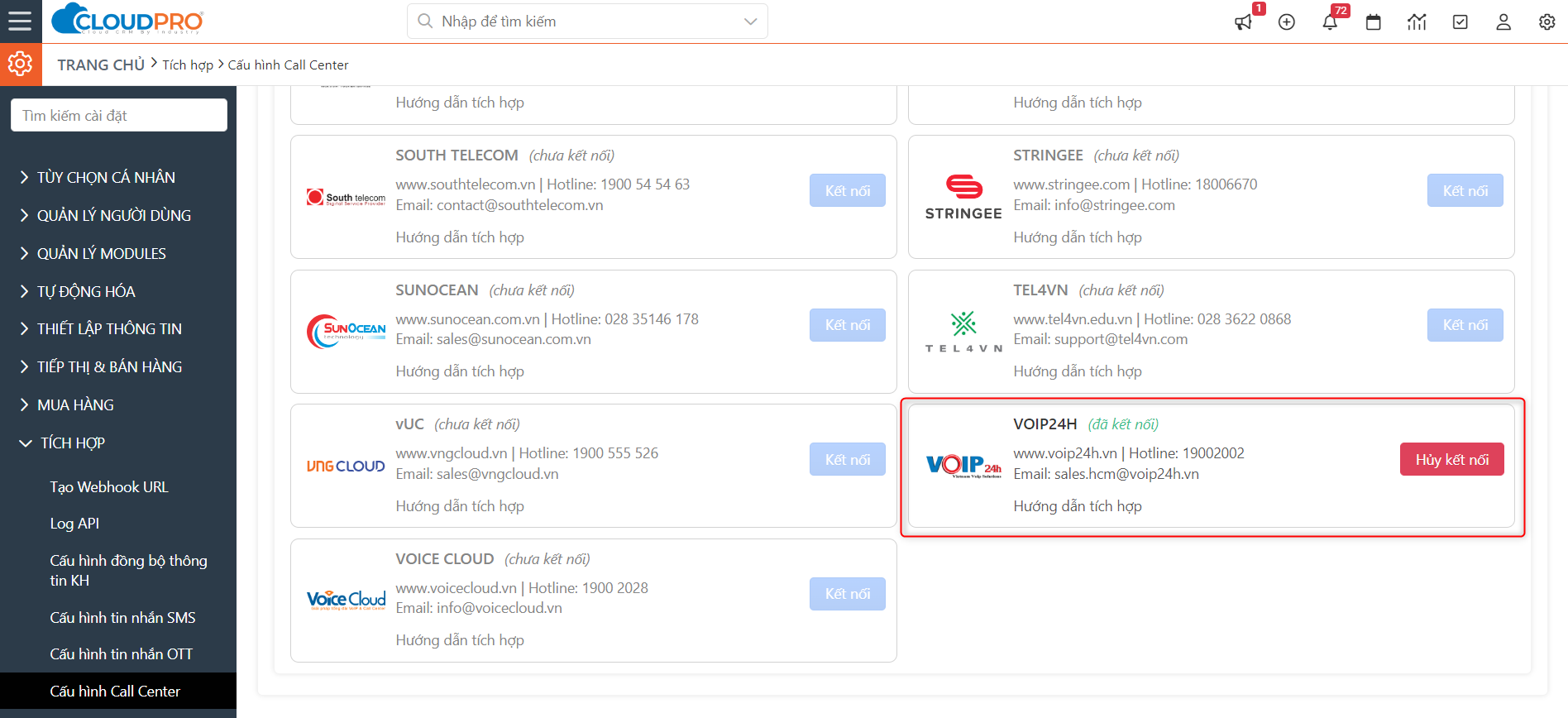Click the SunOcean logo
Viewport: 1568px width, 718px height.
coord(346,332)
